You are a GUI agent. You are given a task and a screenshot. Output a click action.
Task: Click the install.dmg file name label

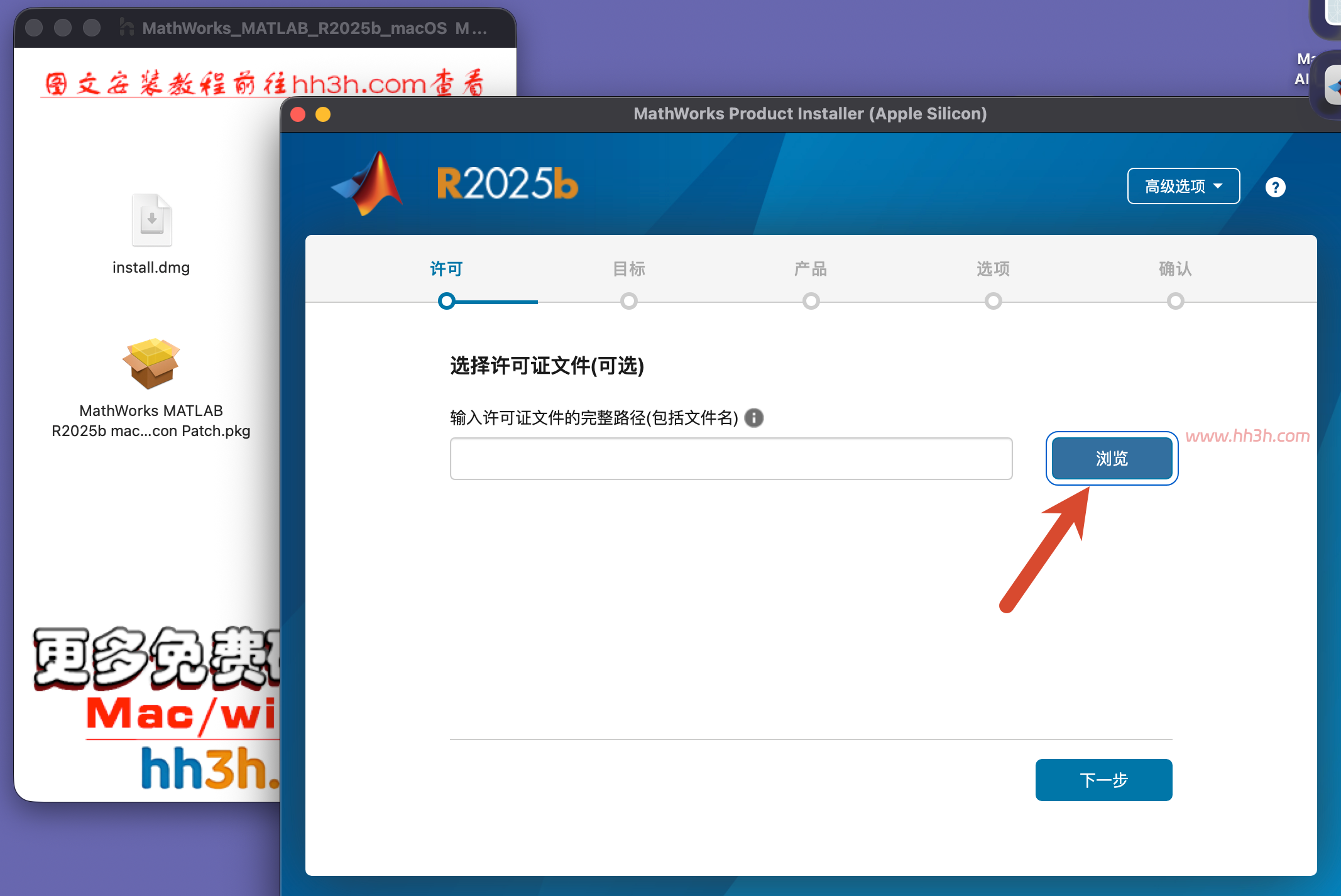[x=151, y=268]
